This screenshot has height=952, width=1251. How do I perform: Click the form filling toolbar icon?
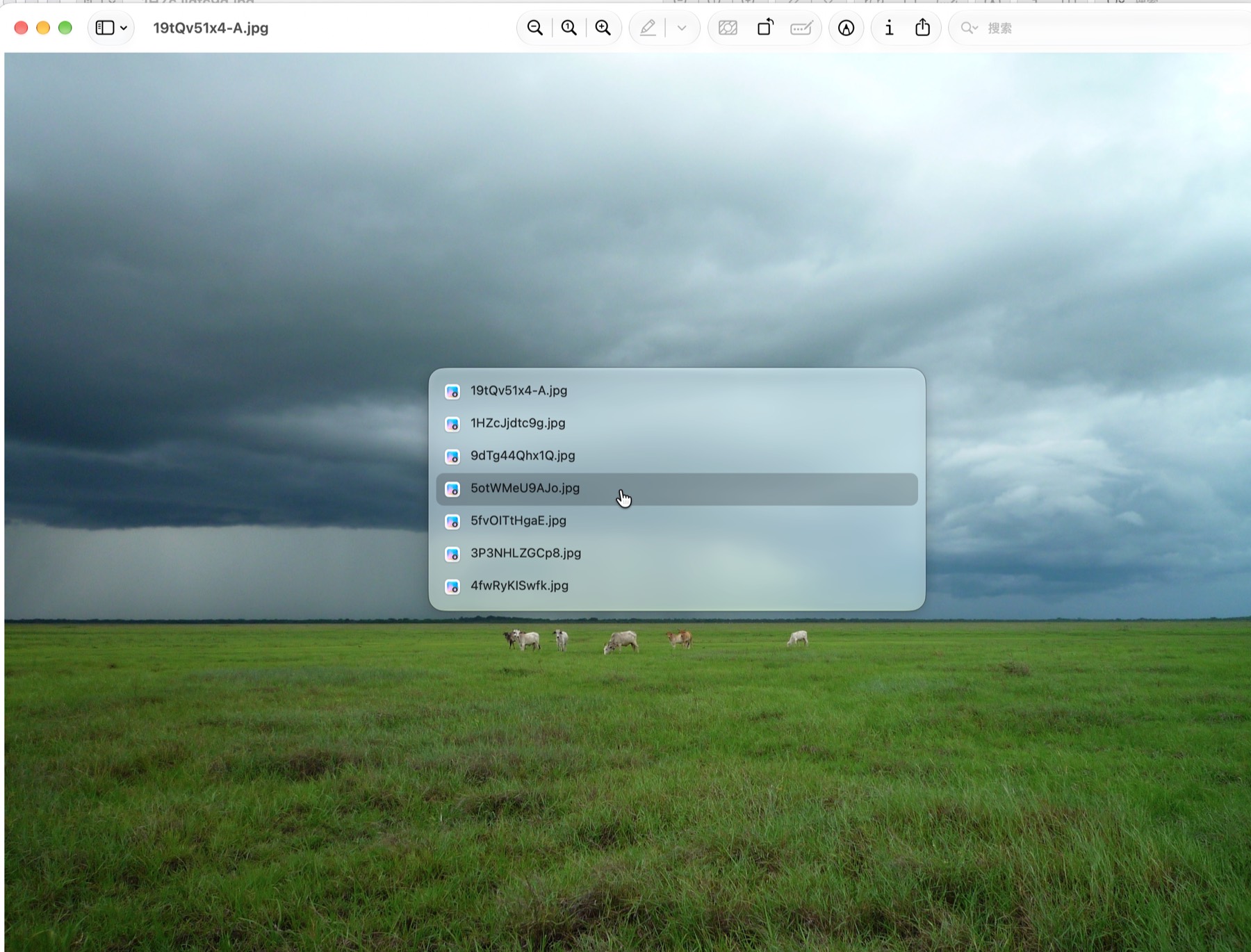801,28
